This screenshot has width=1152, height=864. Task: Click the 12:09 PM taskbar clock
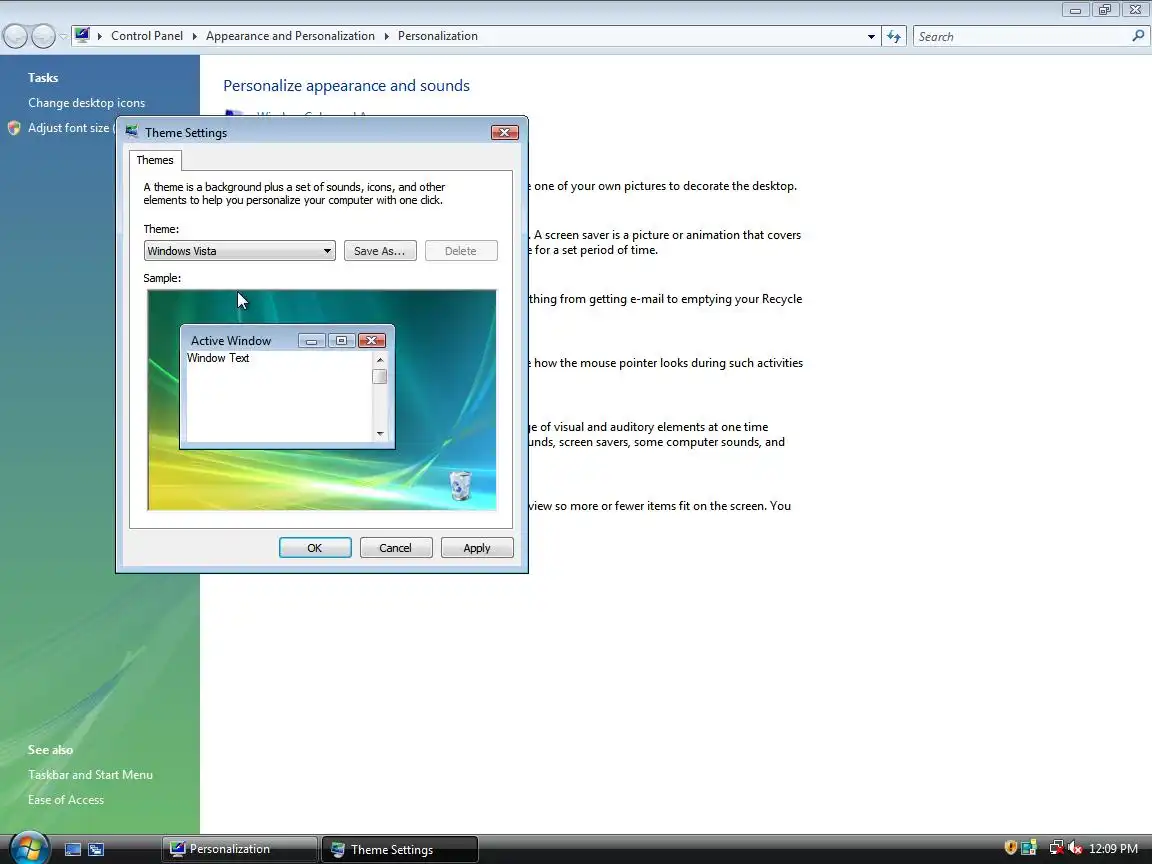coord(1113,849)
